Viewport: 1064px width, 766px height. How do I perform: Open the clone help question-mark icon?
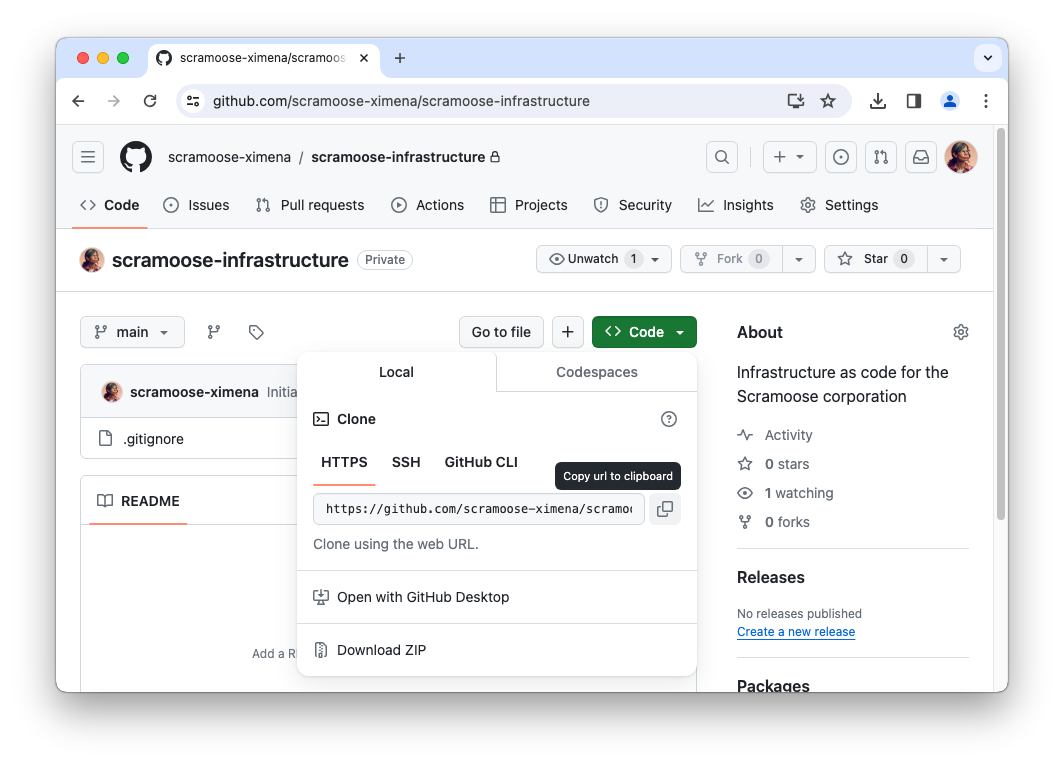[x=669, y=419]
